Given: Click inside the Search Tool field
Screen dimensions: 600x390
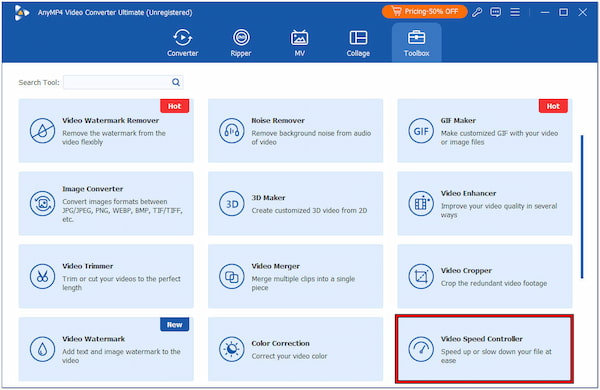Looking at the screenshot, I should click(x=123, y=82).
